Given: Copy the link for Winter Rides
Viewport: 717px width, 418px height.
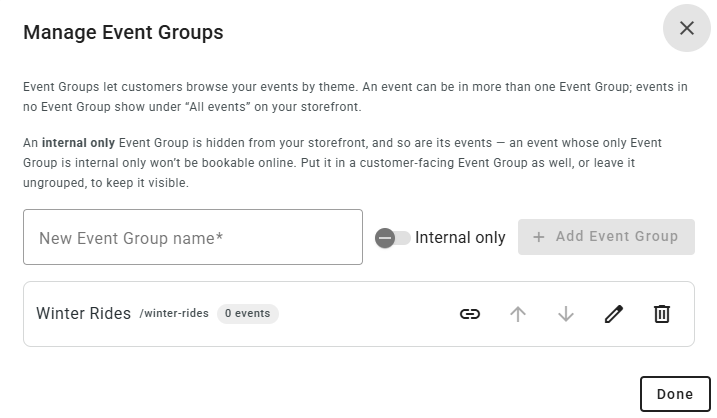Looking at the screenshot, I should tap(470, 314).
